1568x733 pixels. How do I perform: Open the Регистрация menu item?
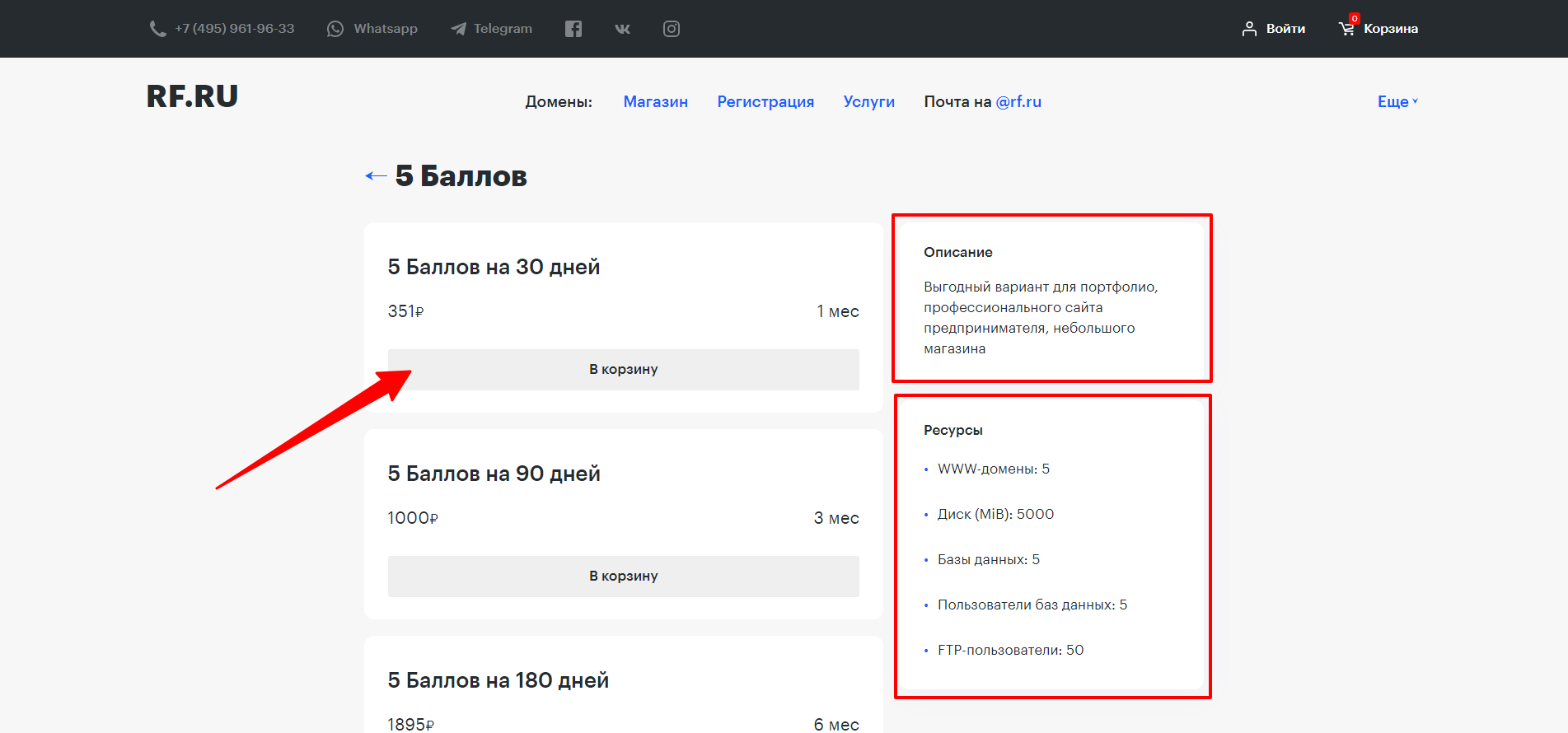tap(765, 101)
